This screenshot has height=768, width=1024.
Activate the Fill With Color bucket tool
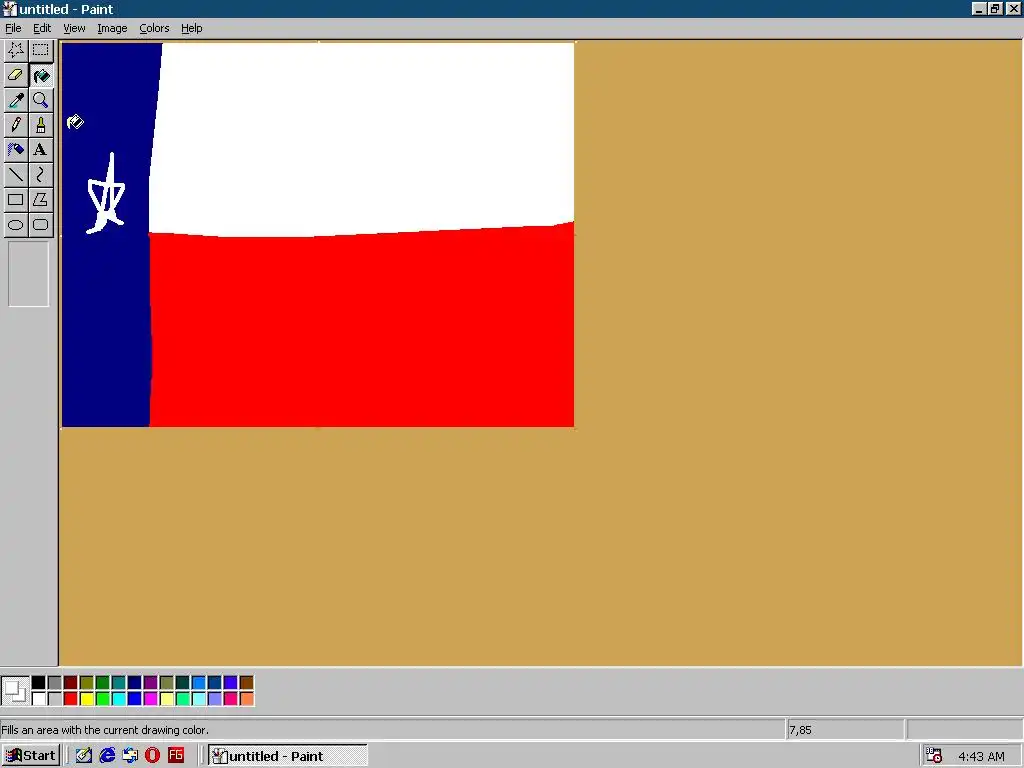pyautogui.click(x=40, y=75)
